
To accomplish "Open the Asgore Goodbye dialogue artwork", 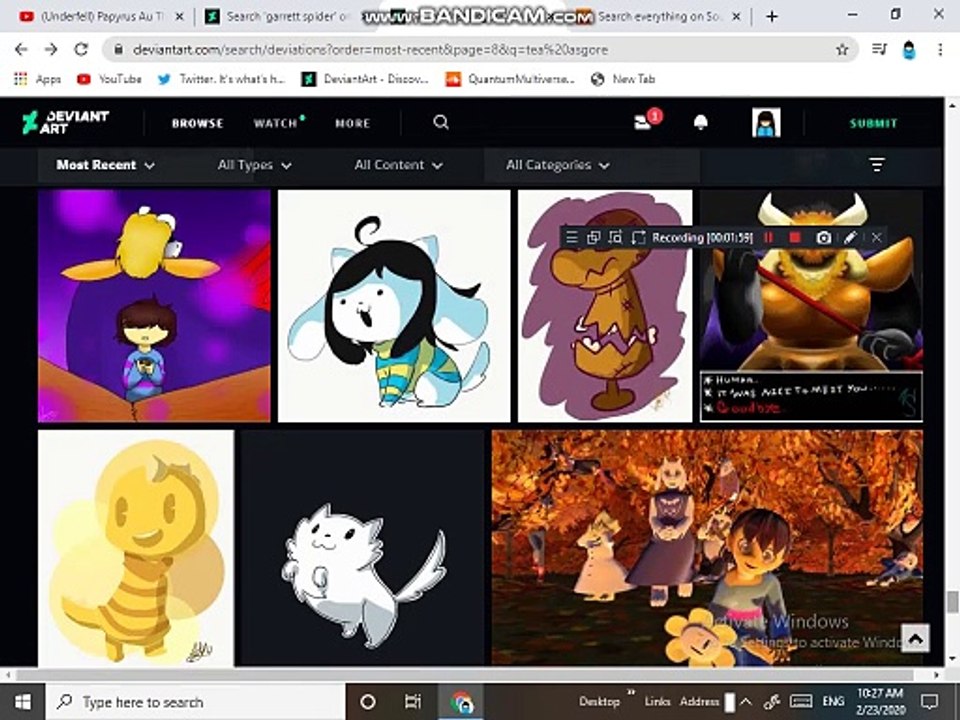I will pos(811,306).
